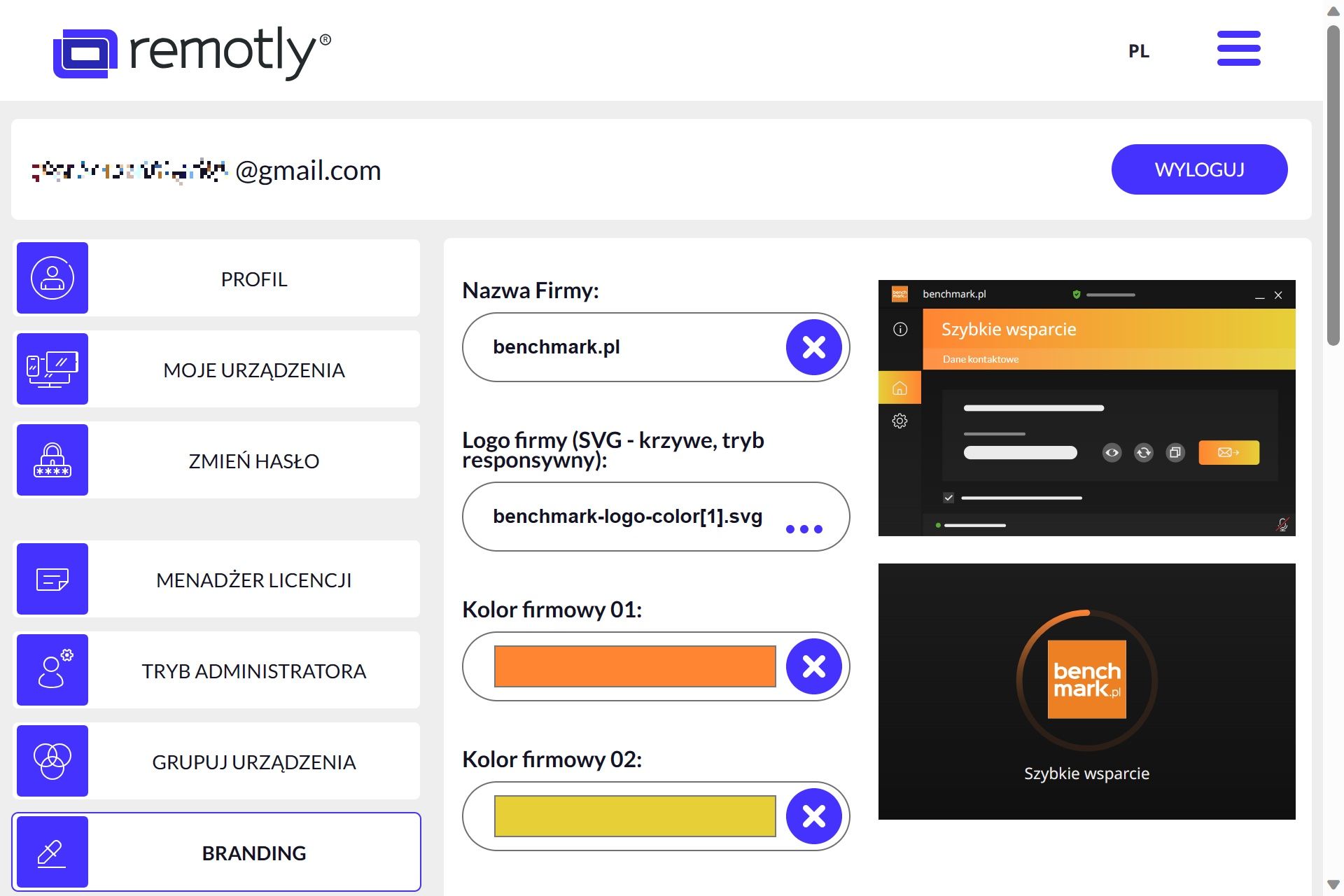Click the Profil user icon
This screenshot has height=896, width=1344.
52,278
